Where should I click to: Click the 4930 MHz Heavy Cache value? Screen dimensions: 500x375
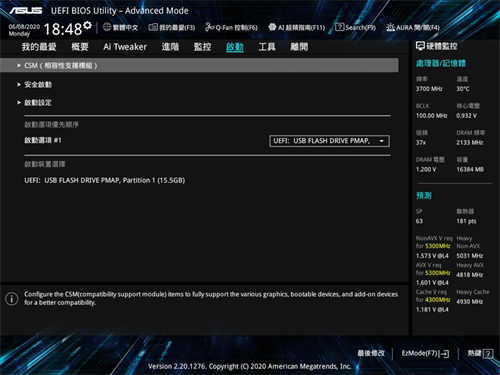[470, 302]
